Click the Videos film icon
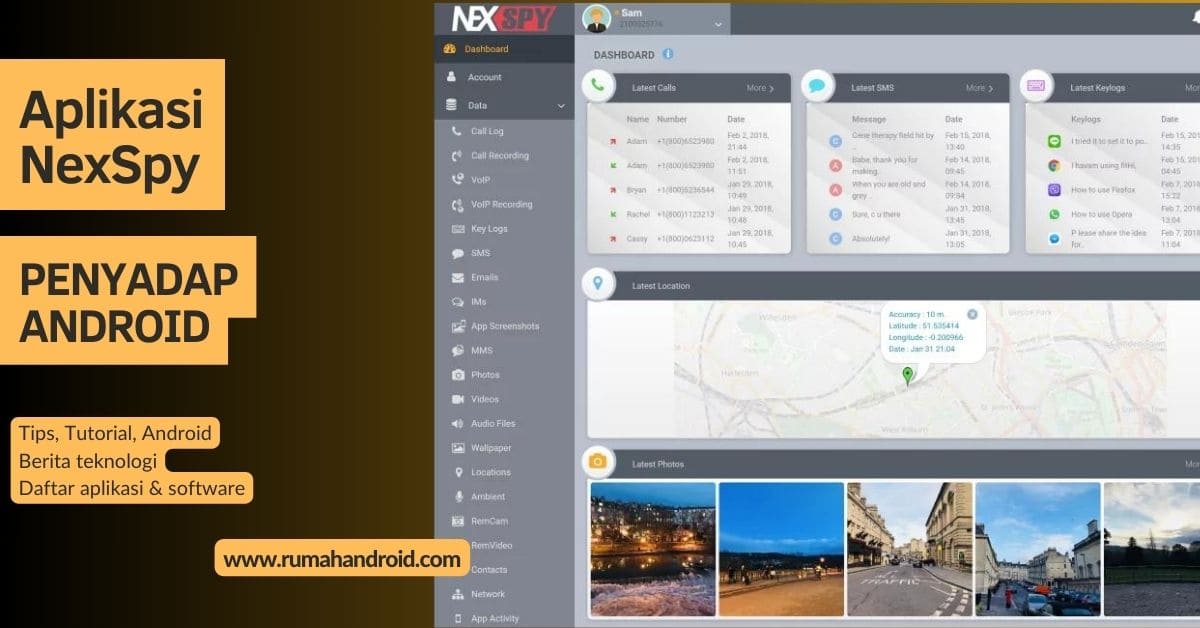The width and height of the screenshot is (1200, 628). pos(458,399)
